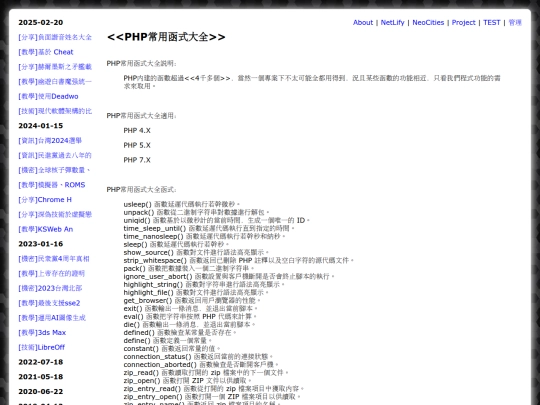Click the uniqid() function line
The height and width of the screenshot is (405, 540).
(x=217, y=220)
